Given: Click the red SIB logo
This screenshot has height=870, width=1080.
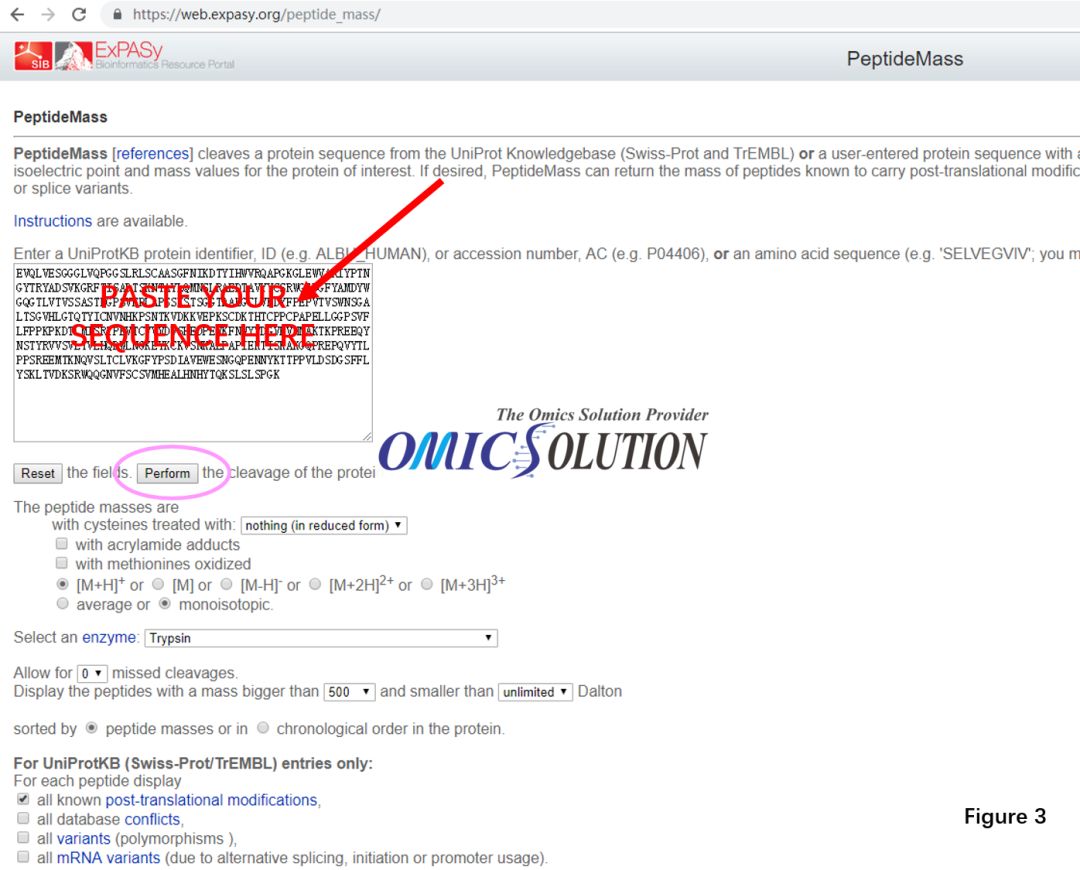Looking at the screenshot, I should (x=33, y=56).
